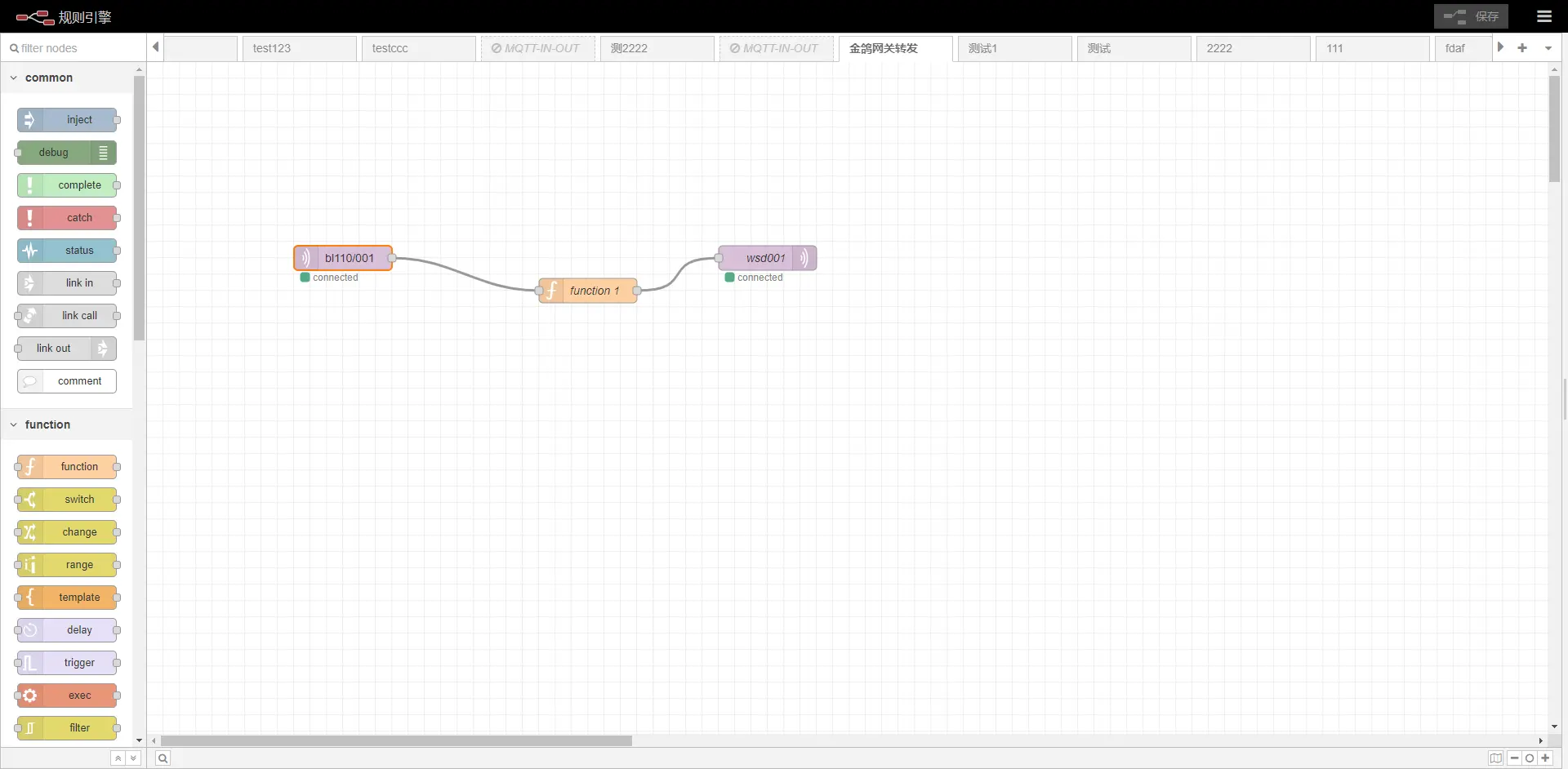Click the 保存 deploy button
The height and width of the screenshot is (769, 1568).
pos(1471,16)
